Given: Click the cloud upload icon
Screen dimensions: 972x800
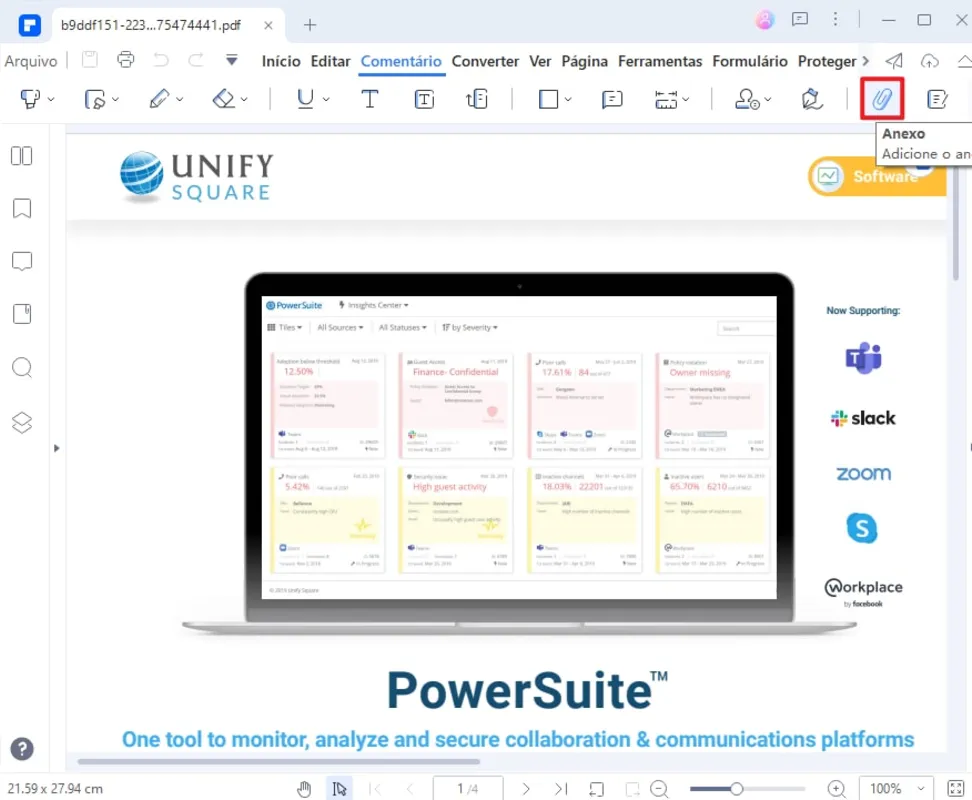Looking at the screenshot, I should [929, 60].
